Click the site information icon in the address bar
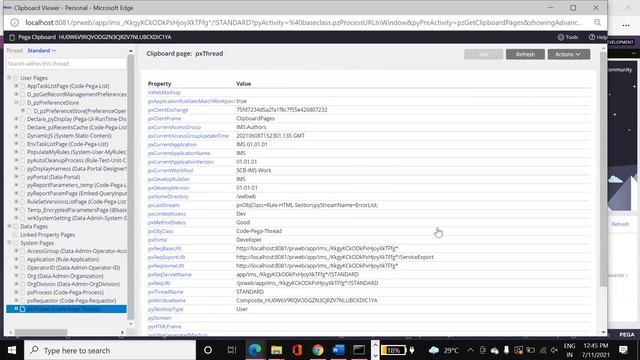The width and height of the screenshot is (640, 360). point(14,22)
